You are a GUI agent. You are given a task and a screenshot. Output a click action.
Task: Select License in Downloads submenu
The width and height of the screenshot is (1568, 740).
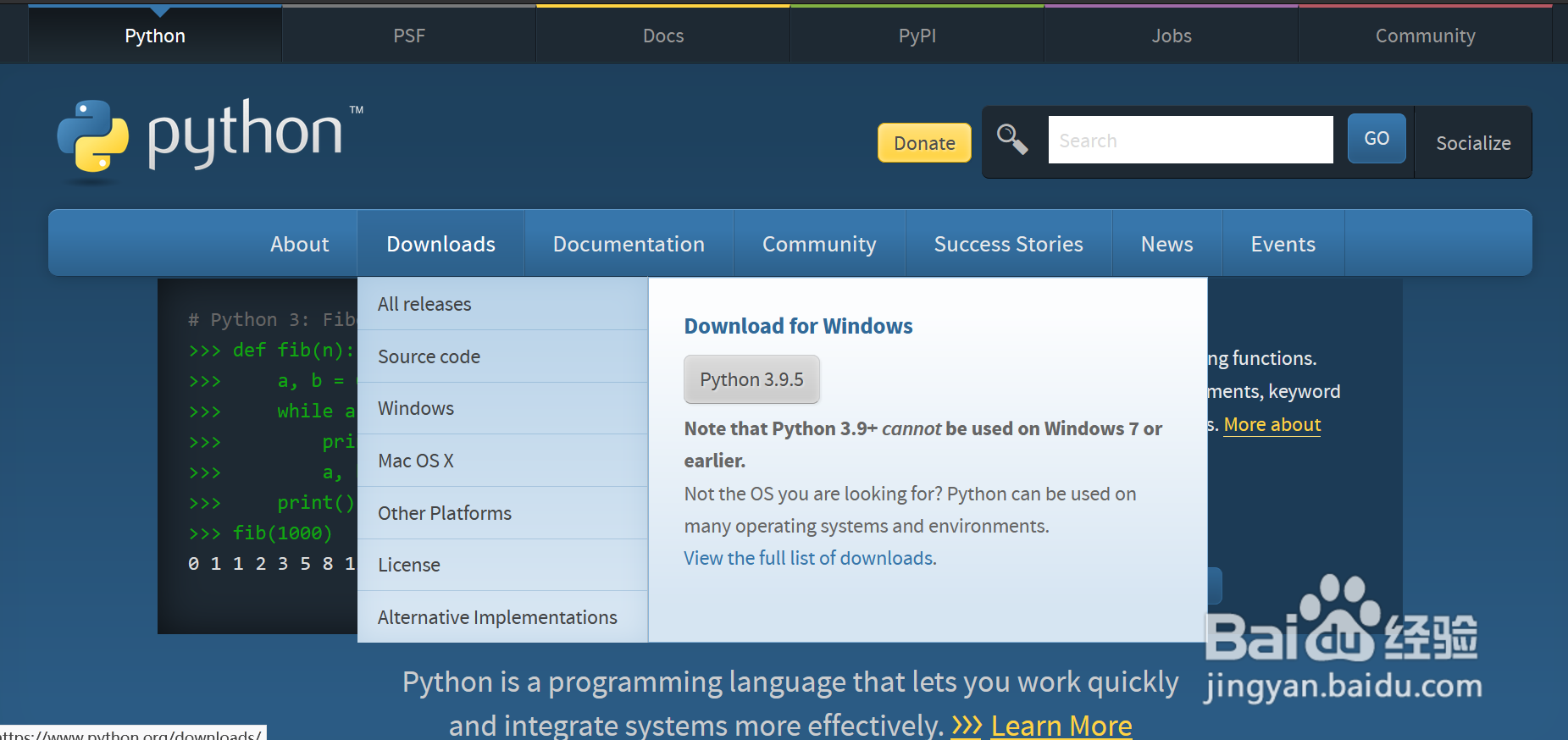[x=502, y=565]
